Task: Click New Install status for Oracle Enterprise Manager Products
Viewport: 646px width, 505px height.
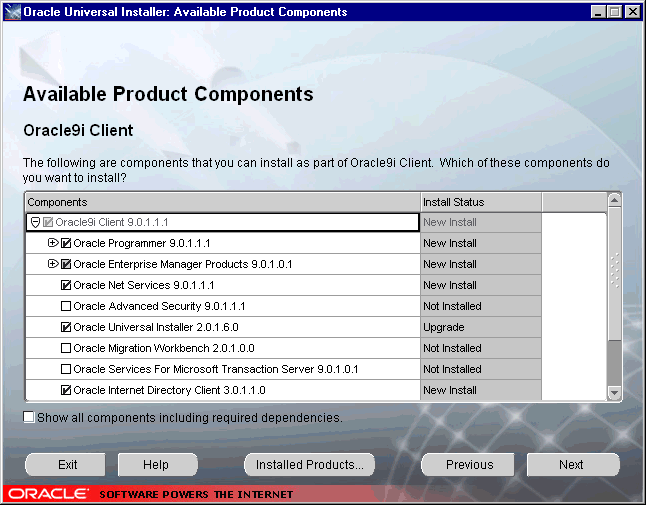Action: (x=481, y=264)
